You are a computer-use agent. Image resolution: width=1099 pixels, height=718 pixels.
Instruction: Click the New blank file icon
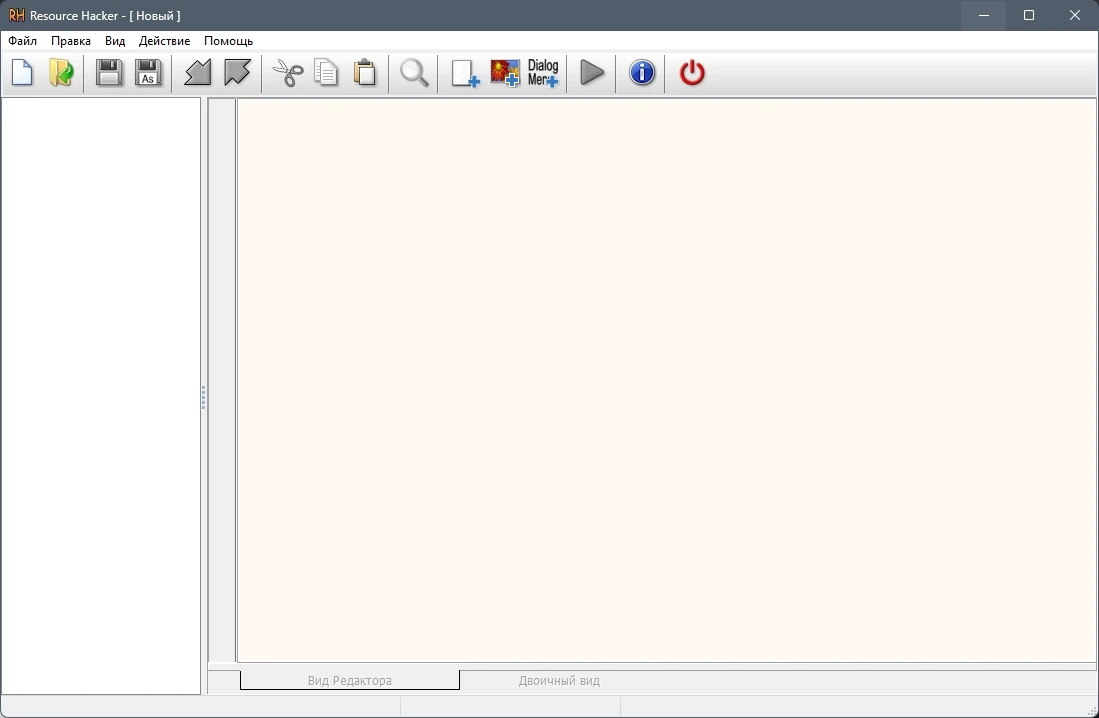[x=22, y=73]
